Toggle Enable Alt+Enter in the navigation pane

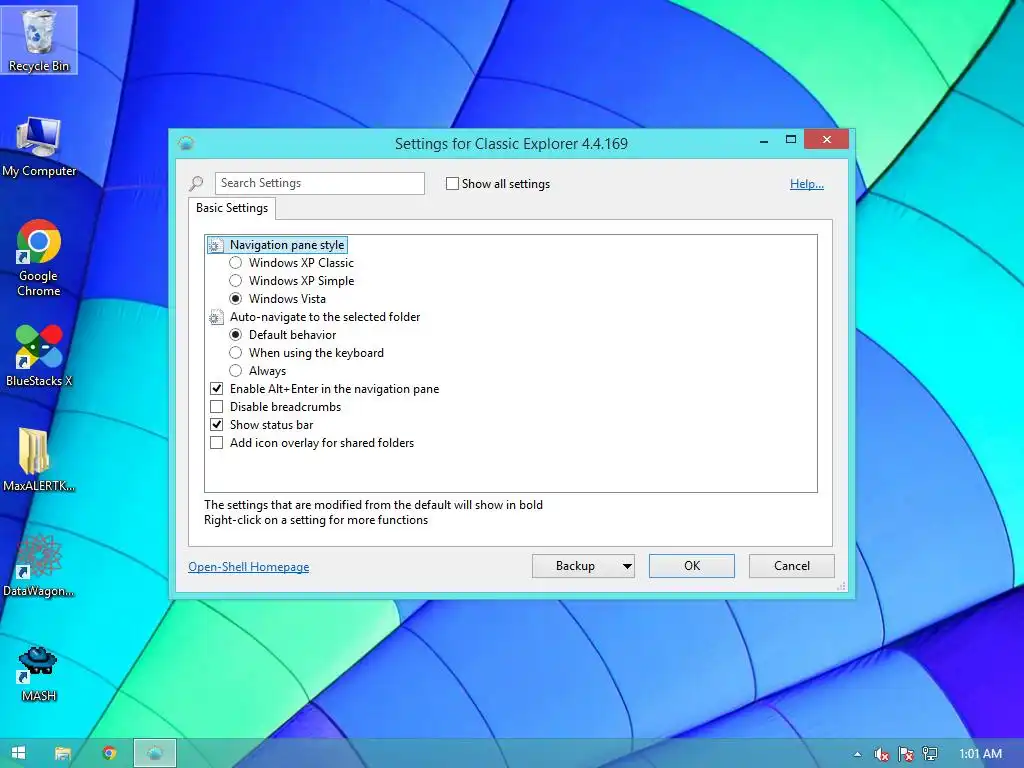tap(216, 389)
